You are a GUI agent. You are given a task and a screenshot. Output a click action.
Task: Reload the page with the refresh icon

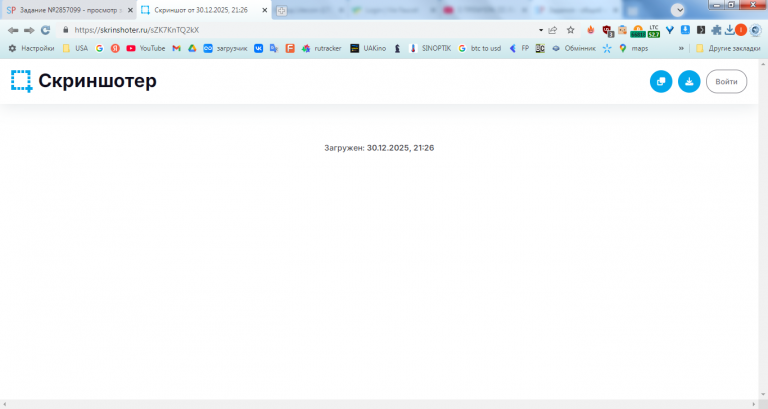[46, 30]
